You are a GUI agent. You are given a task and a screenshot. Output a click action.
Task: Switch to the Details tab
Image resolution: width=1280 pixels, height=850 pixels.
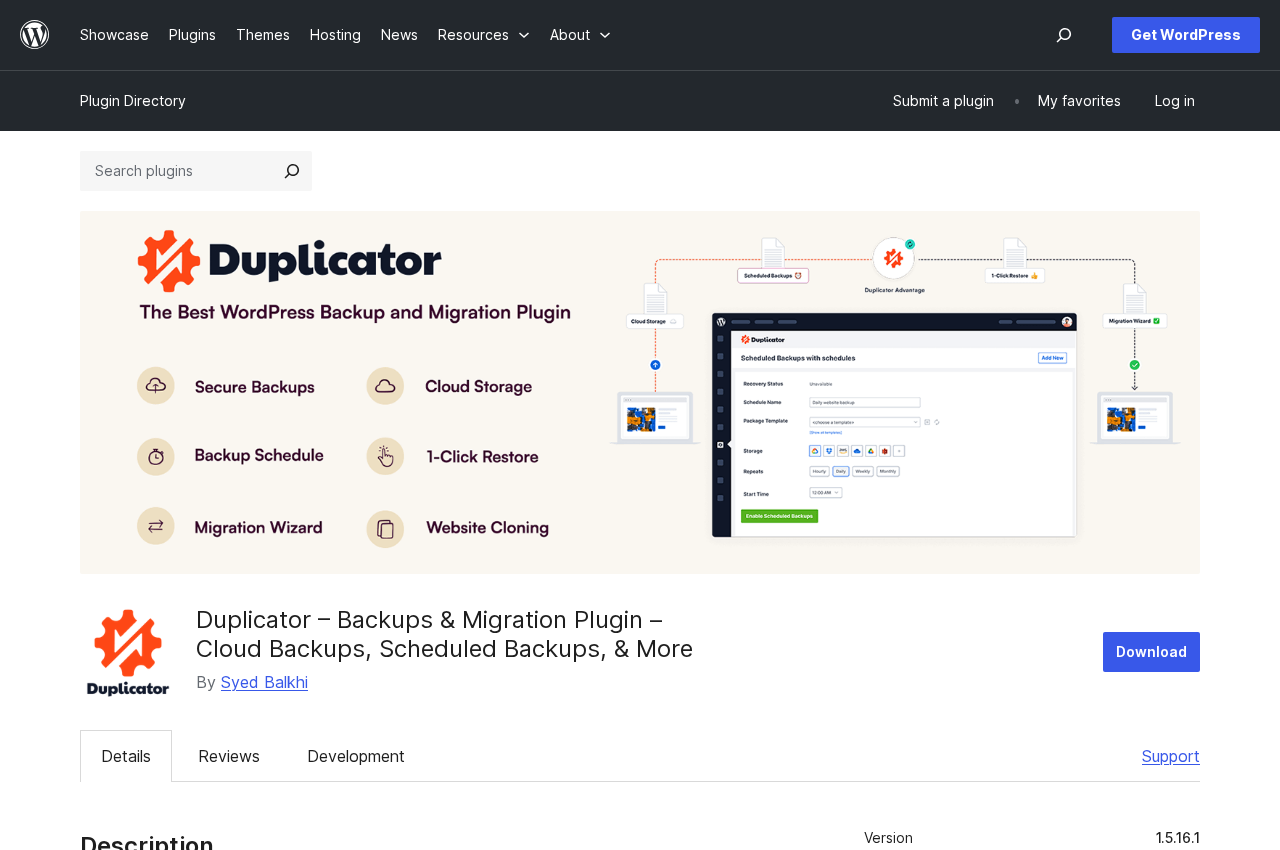(x=126, y=756)
